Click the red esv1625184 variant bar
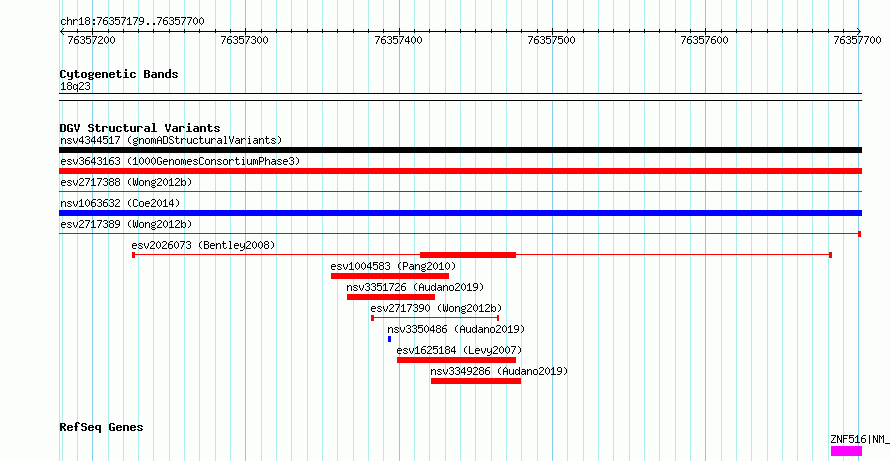The image size is (890, 461). [x=456, y=360]
